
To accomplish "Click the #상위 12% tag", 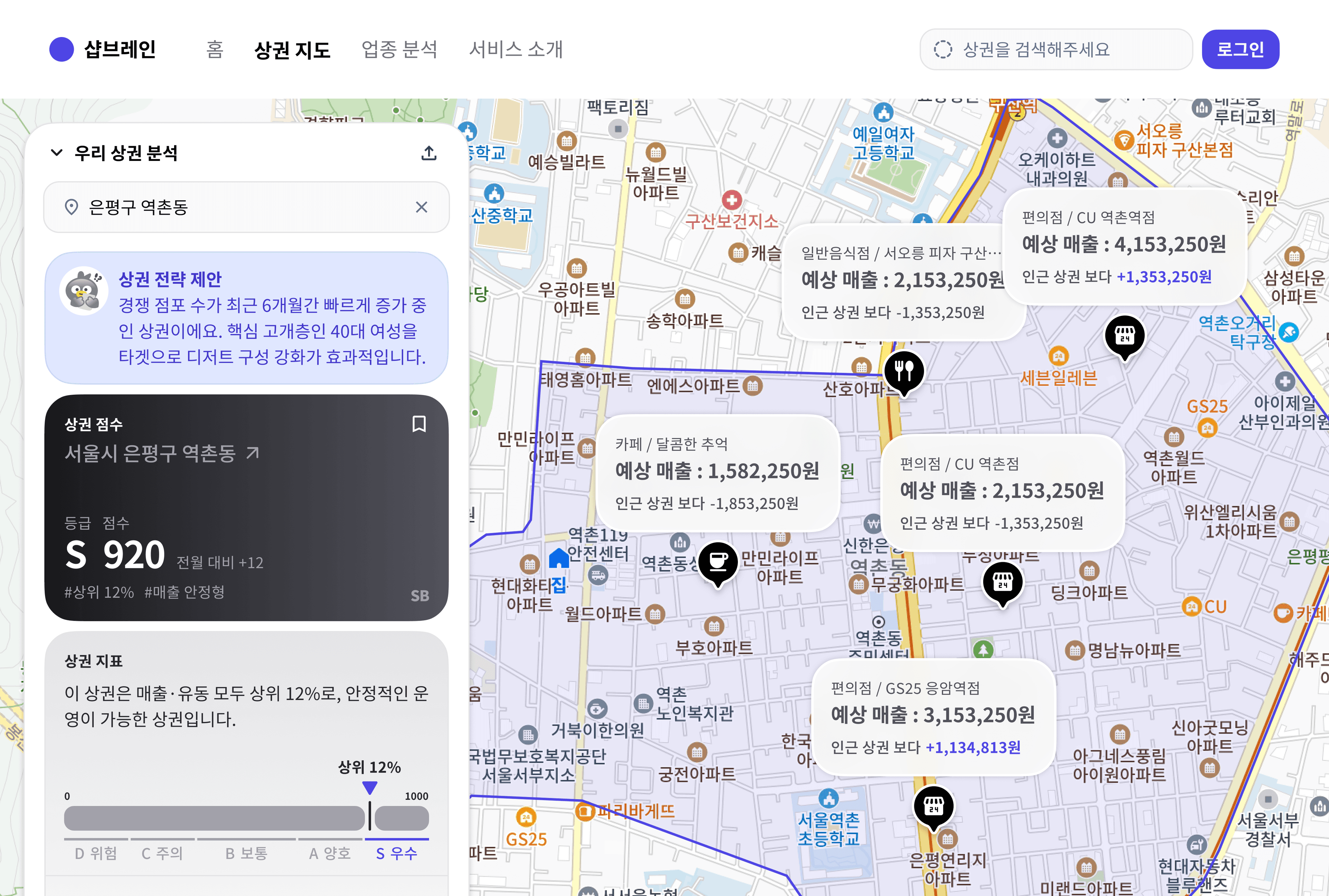I will tap(99, 592).
